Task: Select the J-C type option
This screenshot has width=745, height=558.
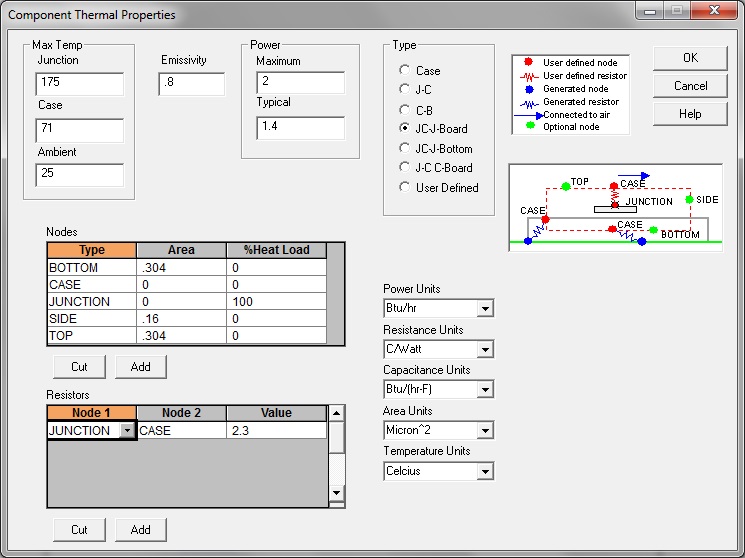Action: coord(404,89)
